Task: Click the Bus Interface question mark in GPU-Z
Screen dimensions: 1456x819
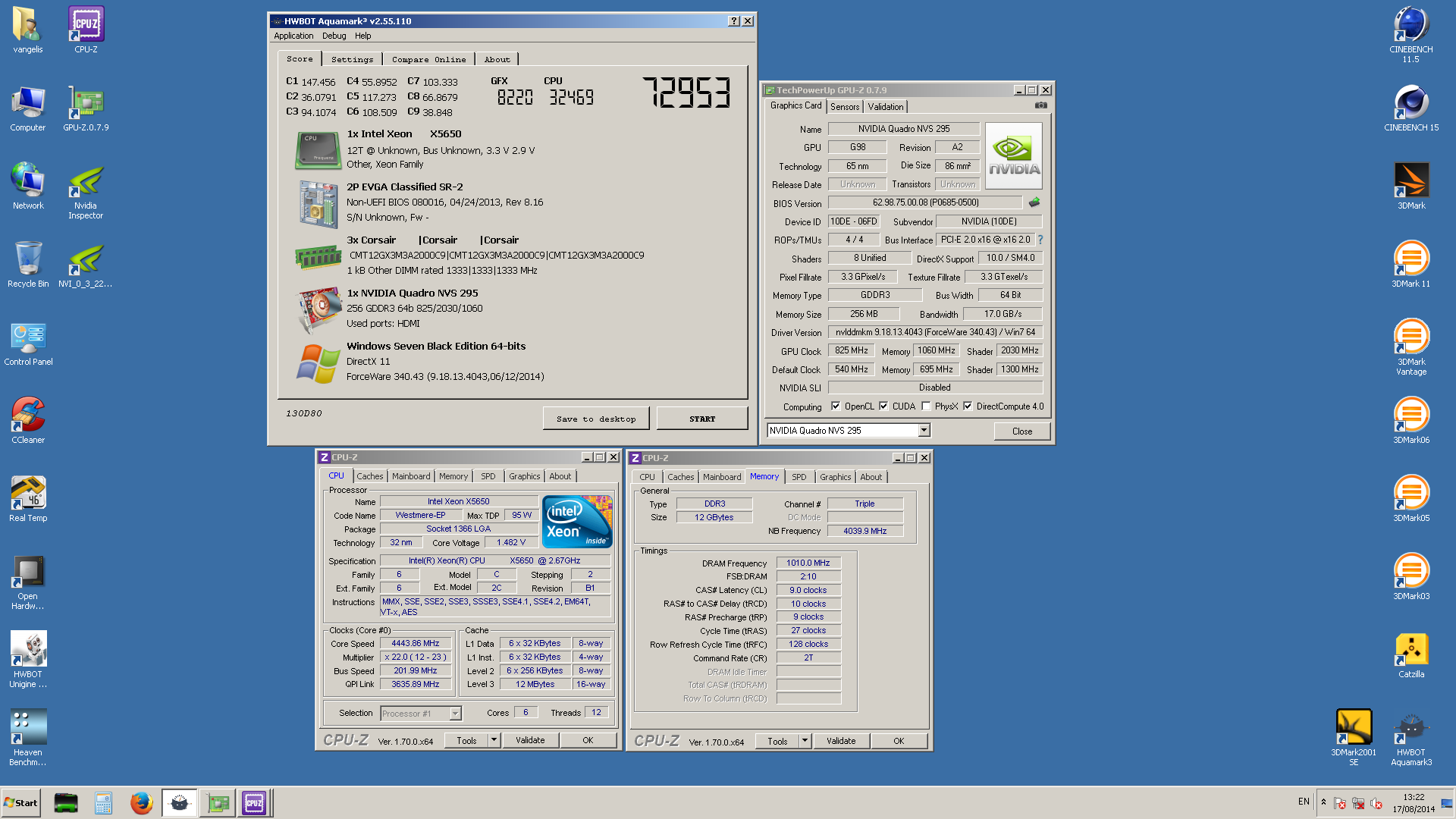Action: (1040, 240)
